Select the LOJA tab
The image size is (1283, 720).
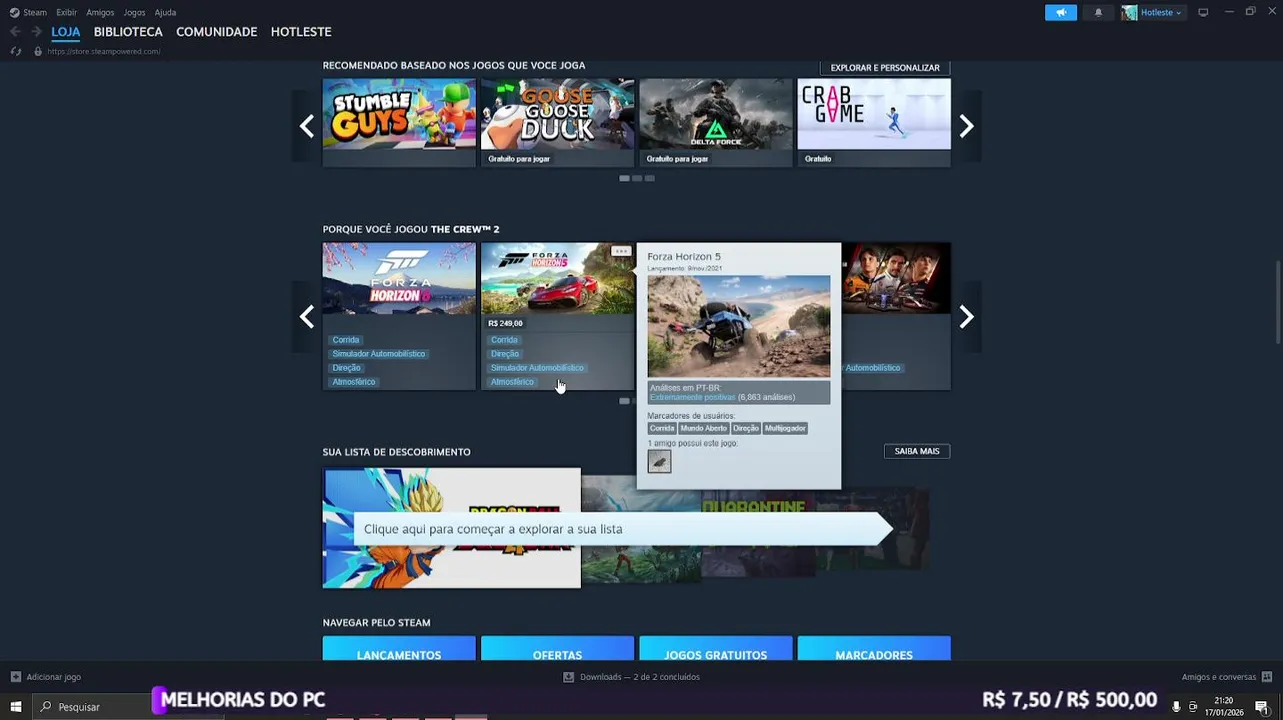click(x=65, y=32)
